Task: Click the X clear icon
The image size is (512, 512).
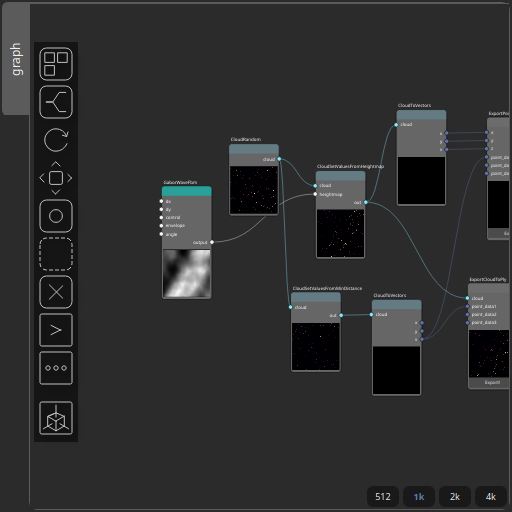Action: [x=56, y=292]
